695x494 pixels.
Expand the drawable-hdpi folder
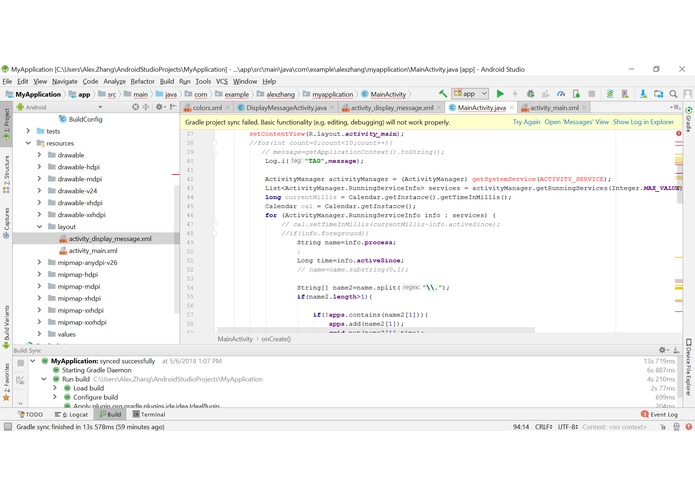pos(39,167)
